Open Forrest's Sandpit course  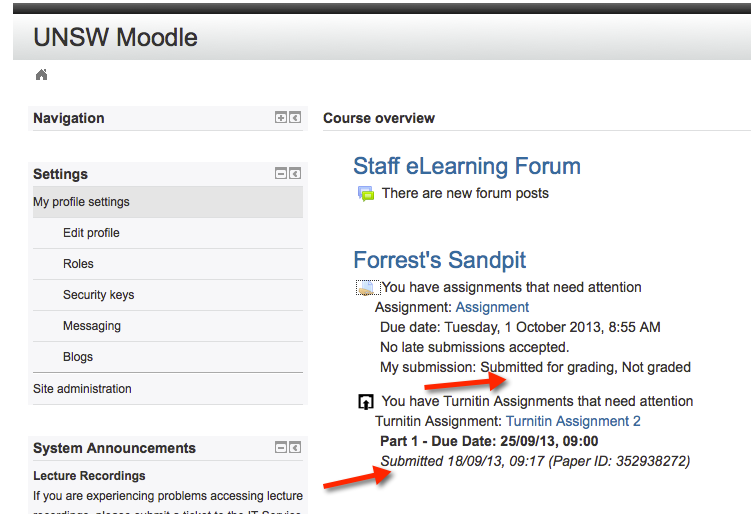[x=440, y=260]
